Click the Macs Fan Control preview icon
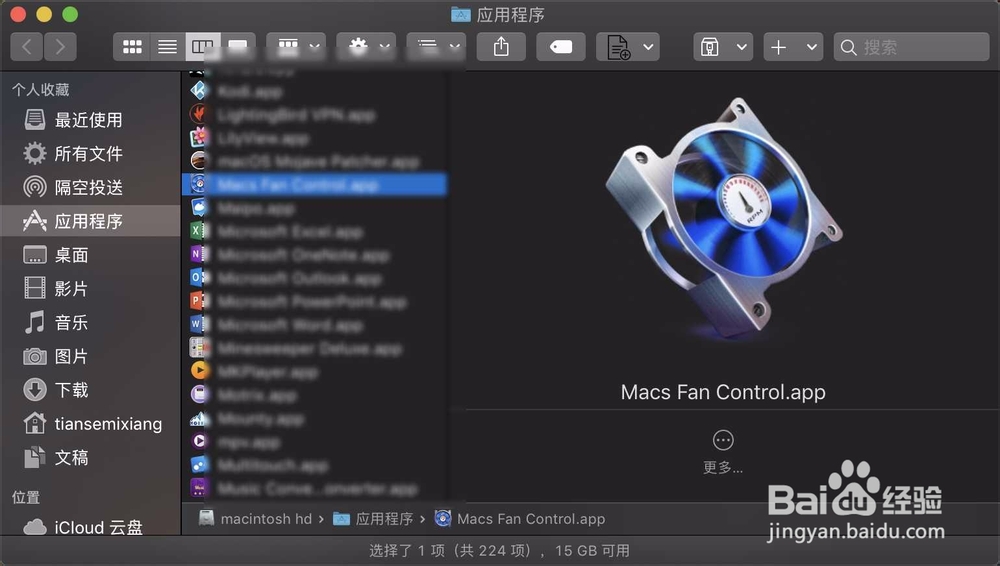The width and height of the screenshot is (1000, 566). (724, 217)
